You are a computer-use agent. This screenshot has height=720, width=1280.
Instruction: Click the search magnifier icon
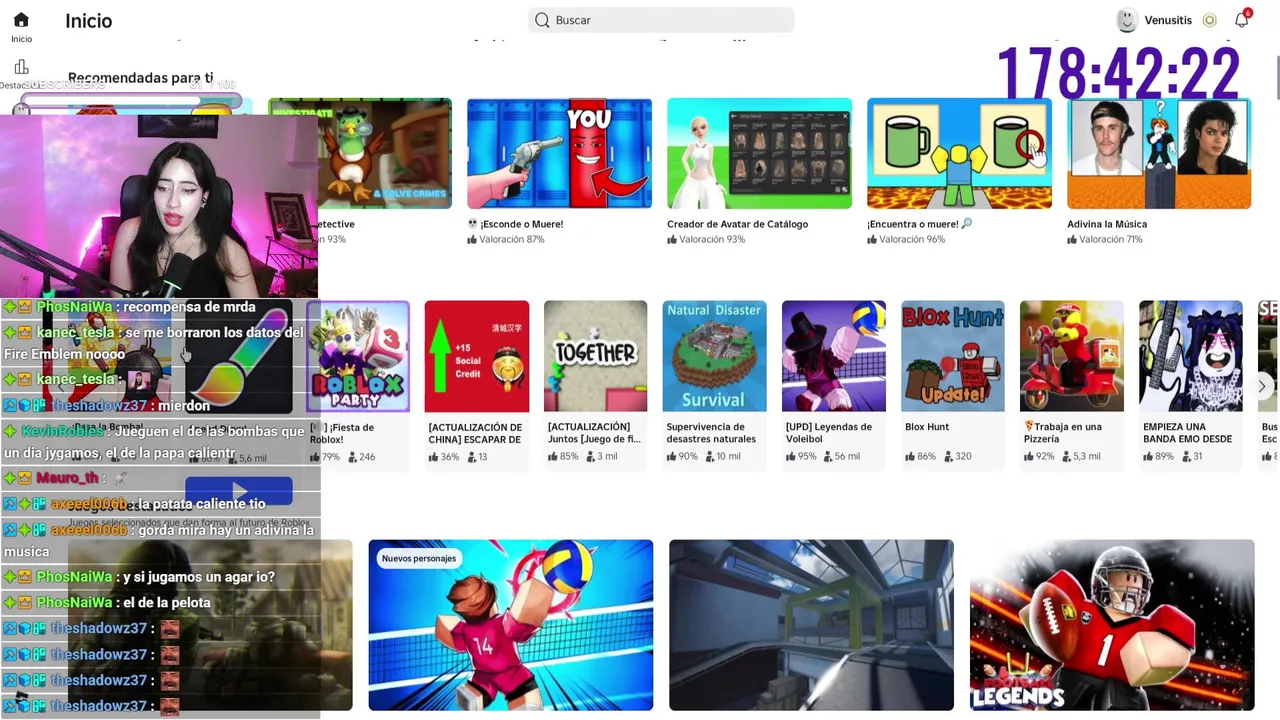[542, 20]
